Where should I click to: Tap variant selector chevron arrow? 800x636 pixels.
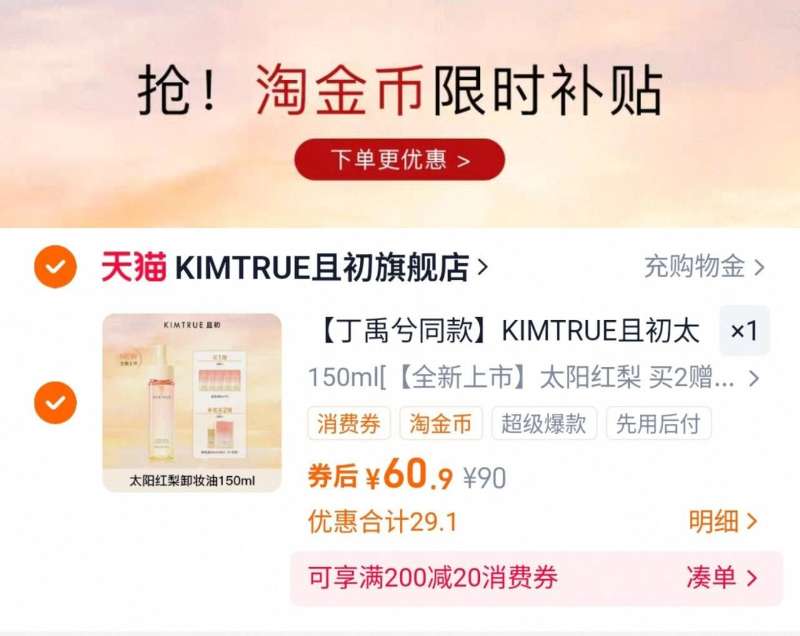[754, 378]
